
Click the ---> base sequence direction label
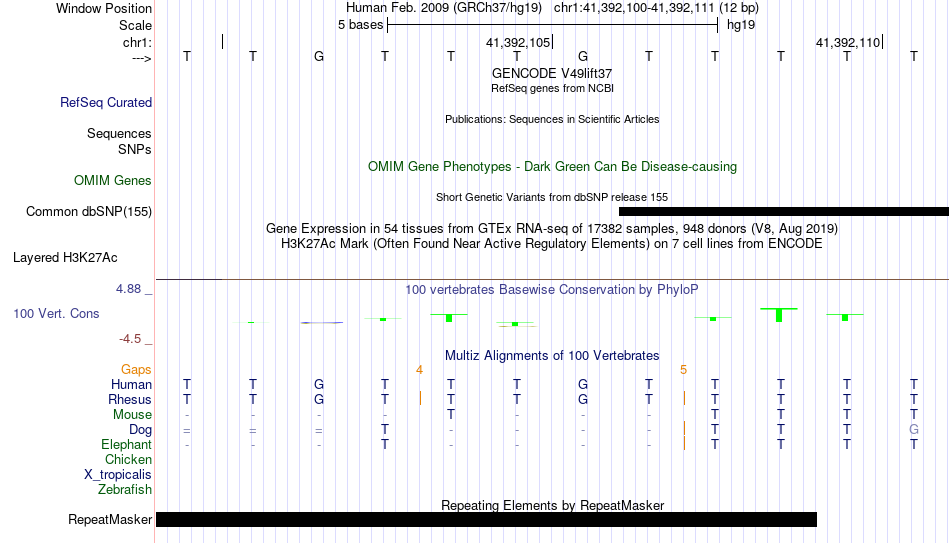142,58
